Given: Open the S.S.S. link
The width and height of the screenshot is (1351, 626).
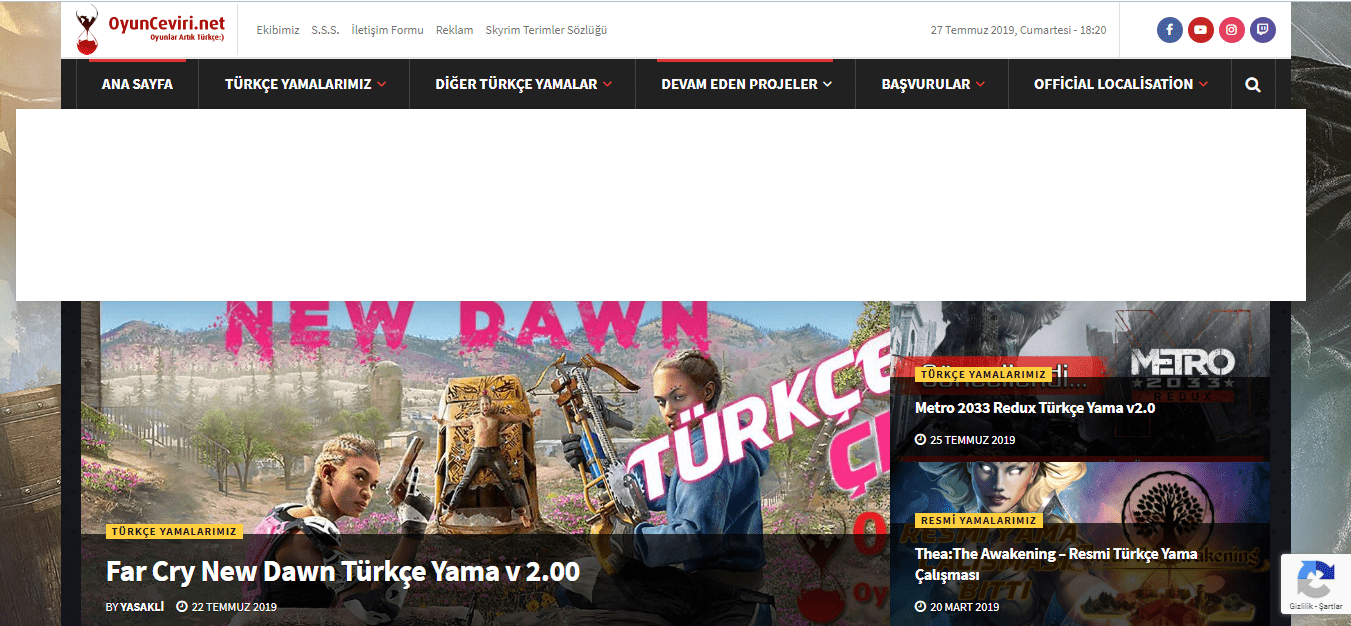Looking at the screenshot, I should 325,30.
